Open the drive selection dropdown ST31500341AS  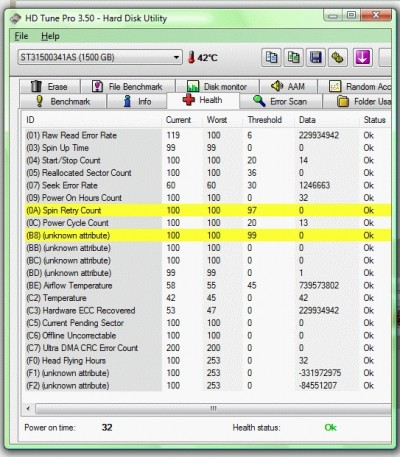click(100, 57)
